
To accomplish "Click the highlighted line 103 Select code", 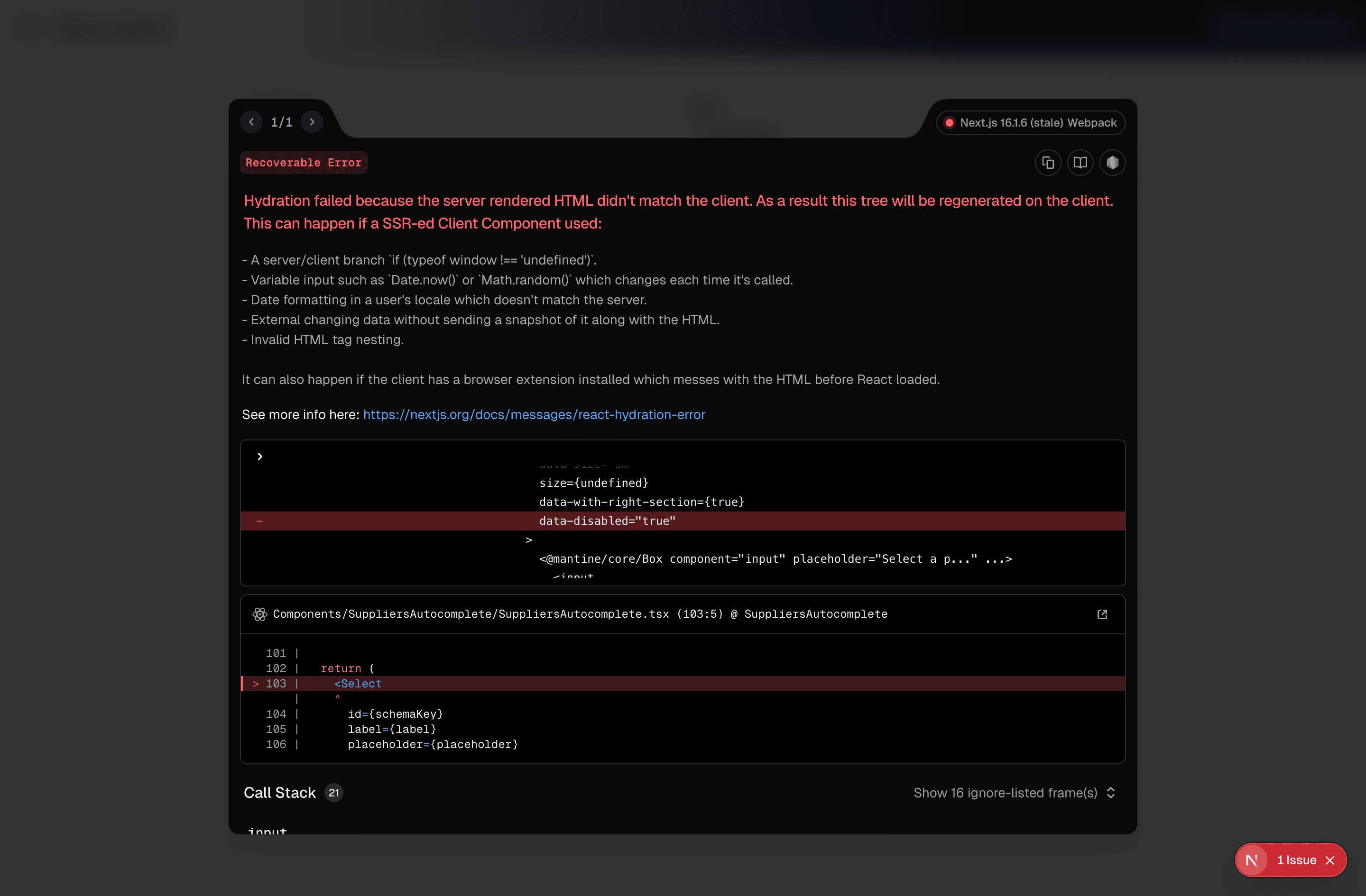I will [x=358, y=684].
